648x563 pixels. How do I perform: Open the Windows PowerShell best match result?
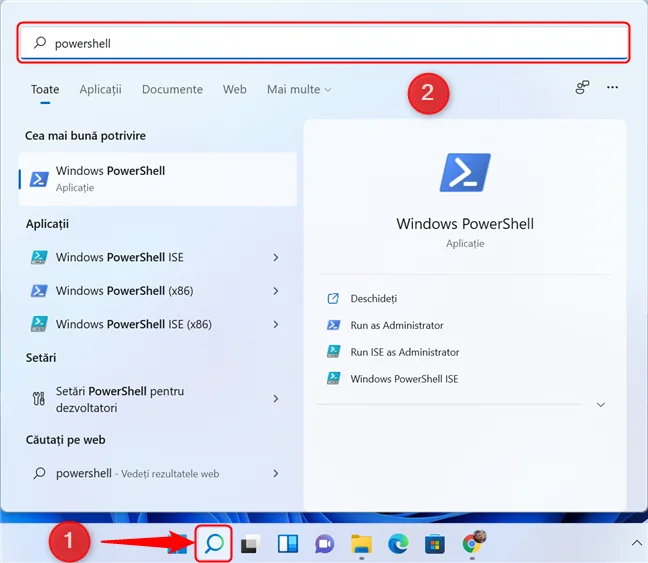pos(158,179)
